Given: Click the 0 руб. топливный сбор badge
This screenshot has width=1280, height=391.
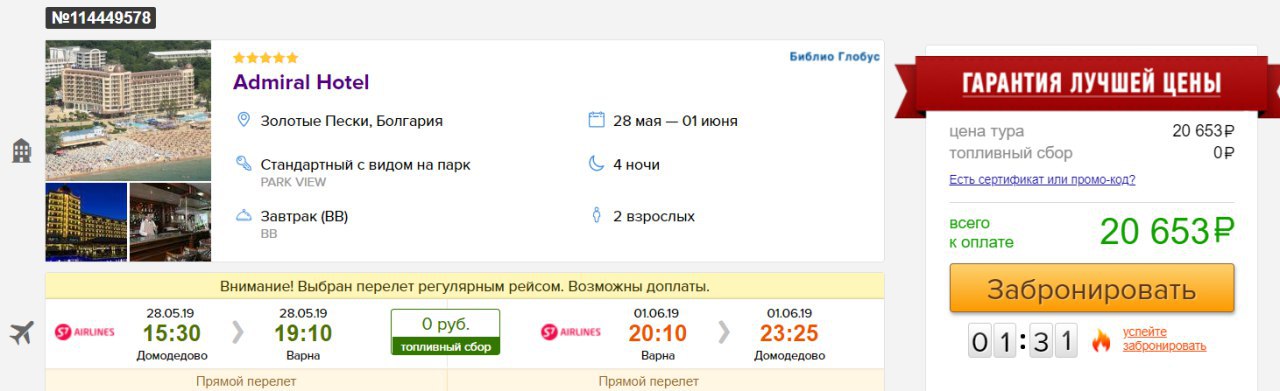Looking at the screenshot, I should 445,332.
